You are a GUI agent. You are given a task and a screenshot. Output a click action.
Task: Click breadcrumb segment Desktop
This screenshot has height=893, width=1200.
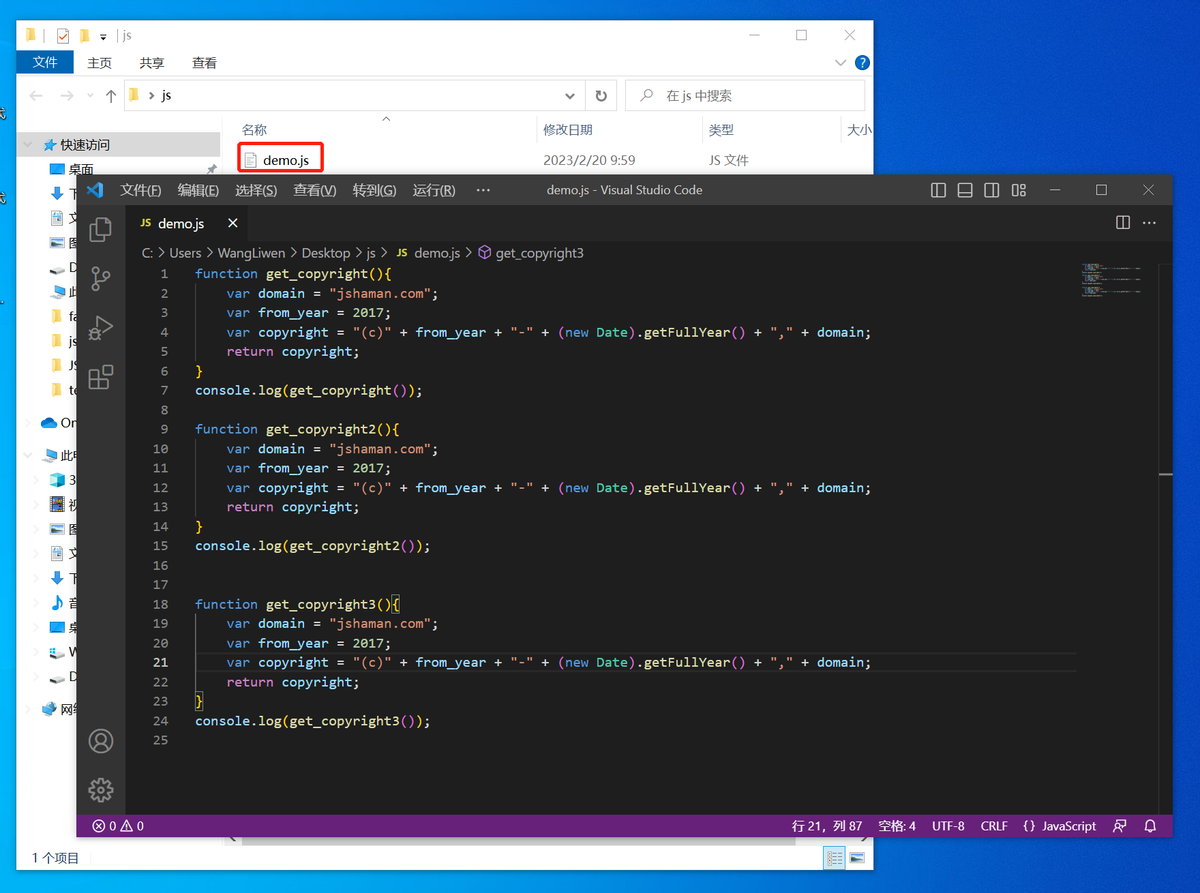pyautogui.click(x=326, y=253)
